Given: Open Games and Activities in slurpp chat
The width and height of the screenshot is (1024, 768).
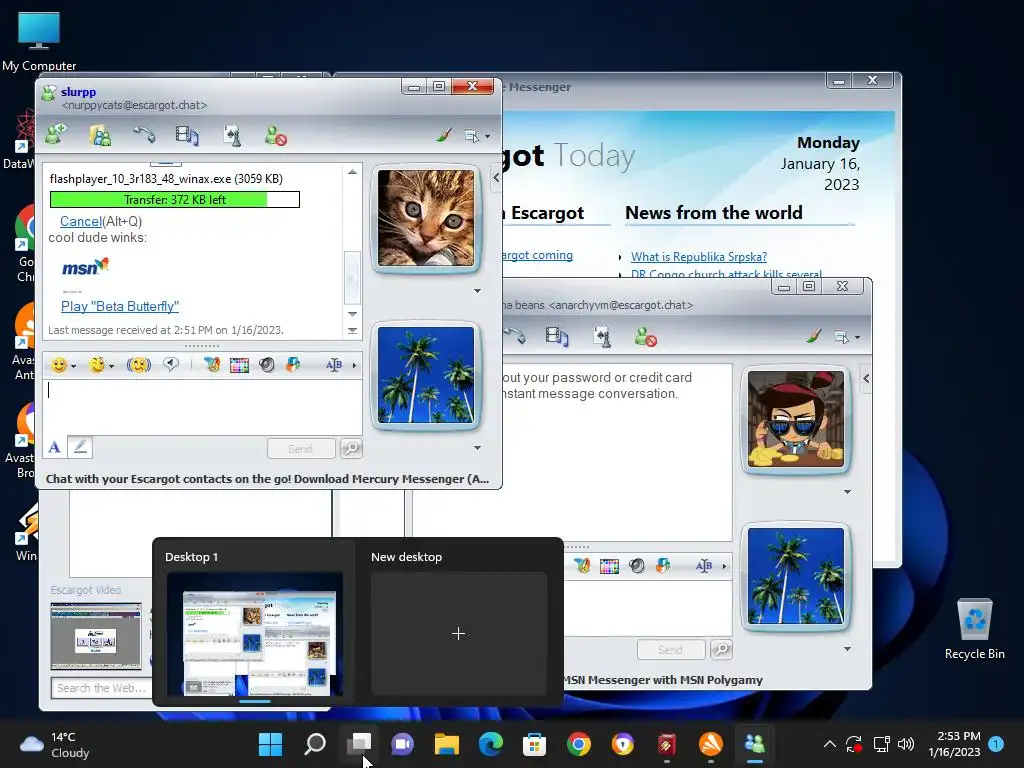Looking at the screenshot, I should coord(232,135).
